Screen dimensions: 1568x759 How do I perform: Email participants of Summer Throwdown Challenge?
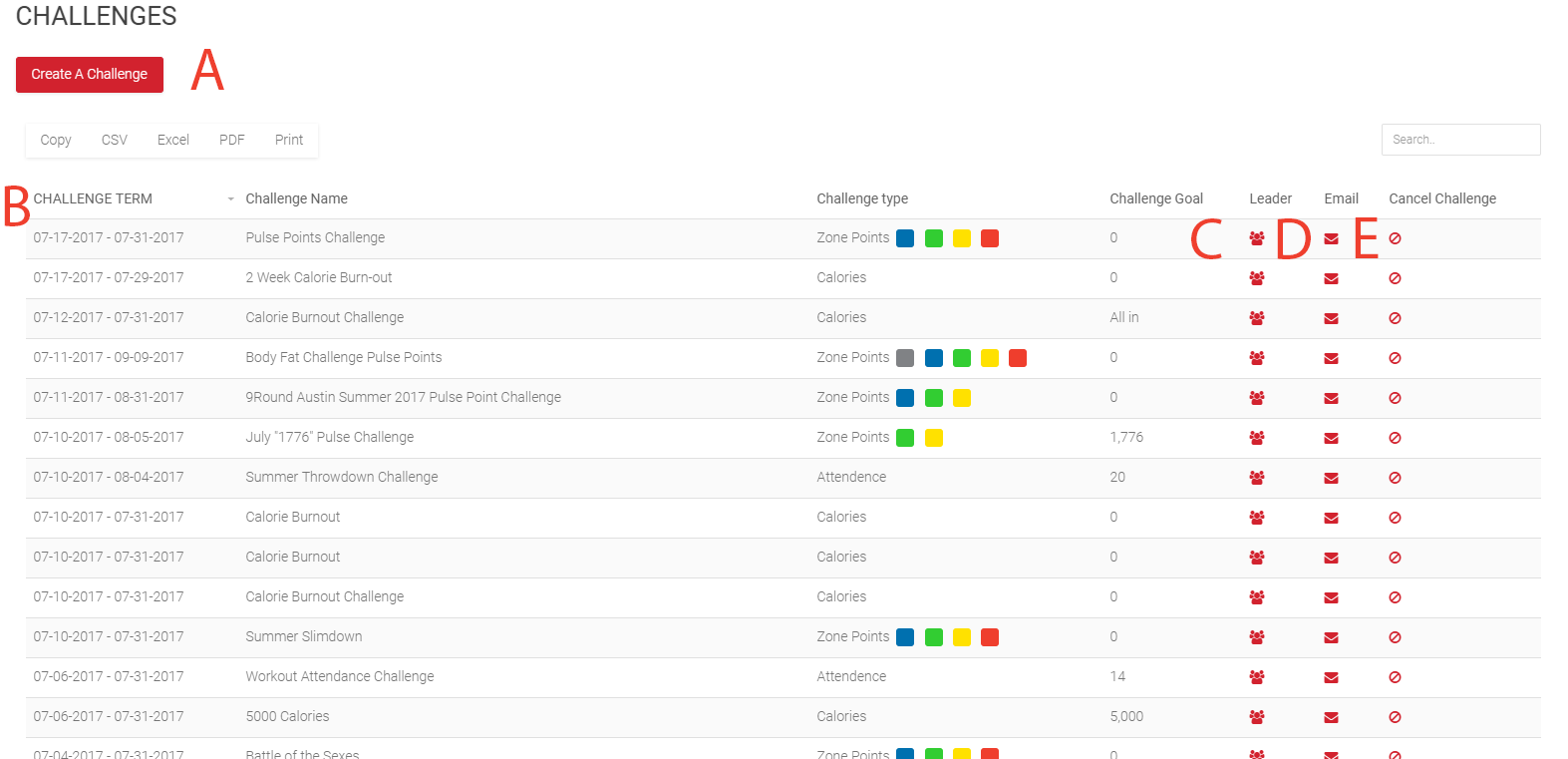click(1331, 478)
